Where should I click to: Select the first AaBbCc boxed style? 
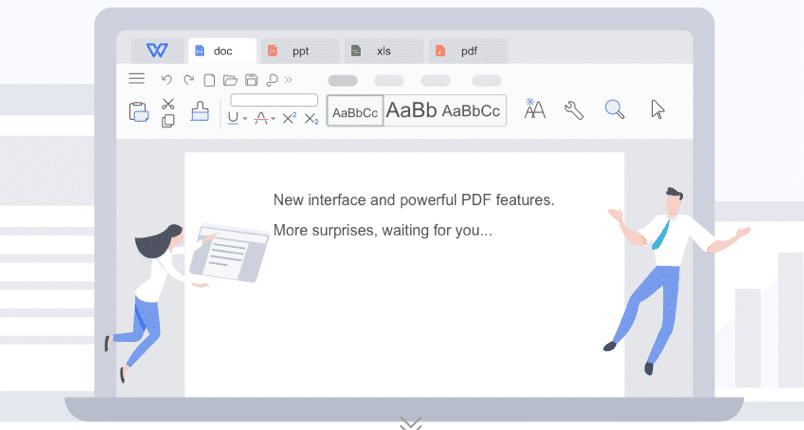pos(355,111)
